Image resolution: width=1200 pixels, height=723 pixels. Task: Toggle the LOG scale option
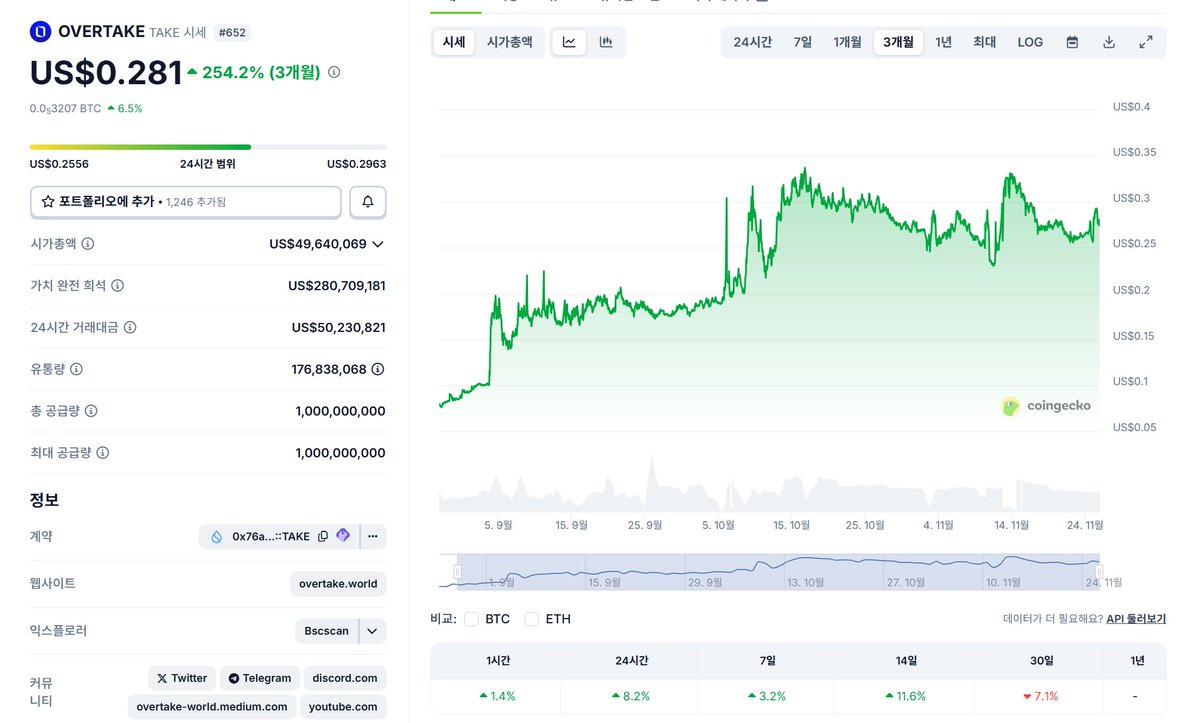point(1030,42)
